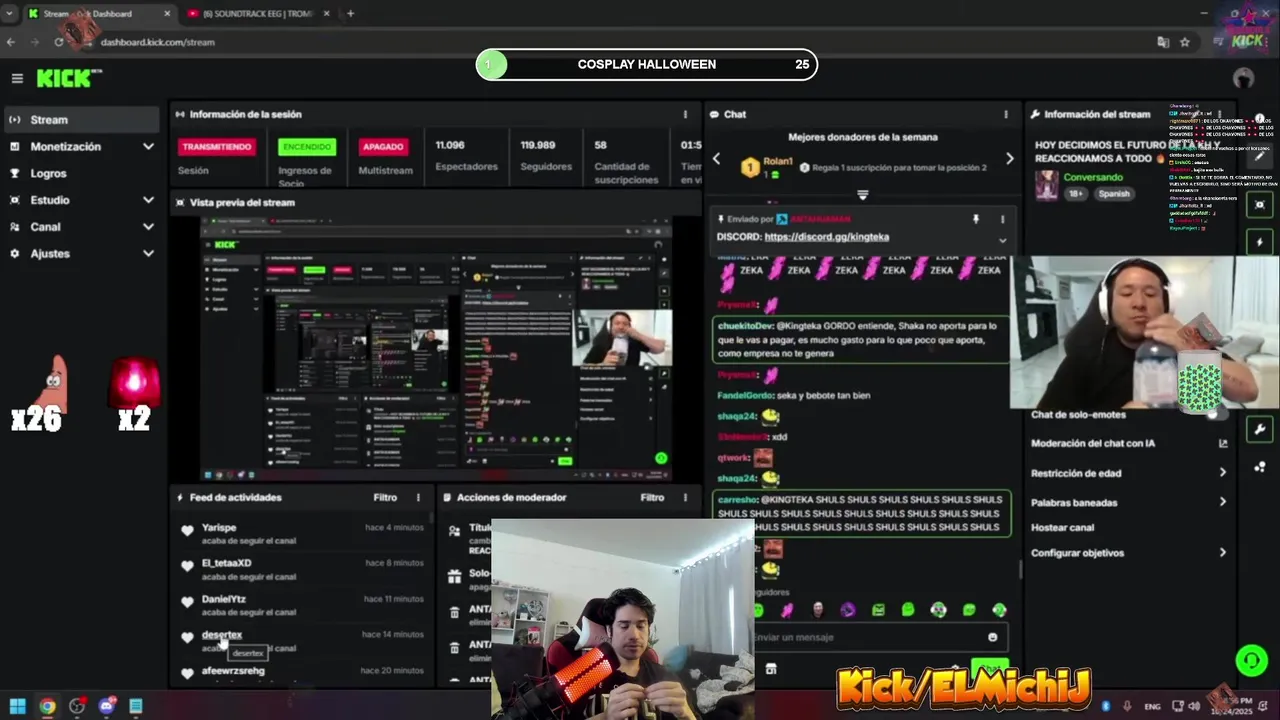The image size is (1280, 720).
Task: Click the 119.989 Seguidores count
Action: click(x=538, y=145)
